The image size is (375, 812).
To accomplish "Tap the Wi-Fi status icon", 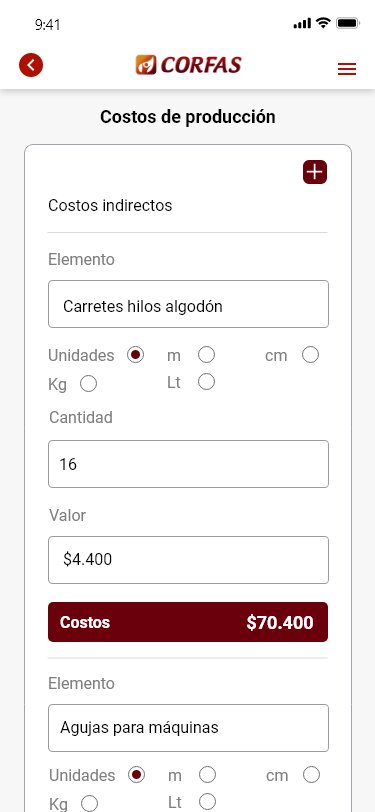I will click(x=324, y=23).
